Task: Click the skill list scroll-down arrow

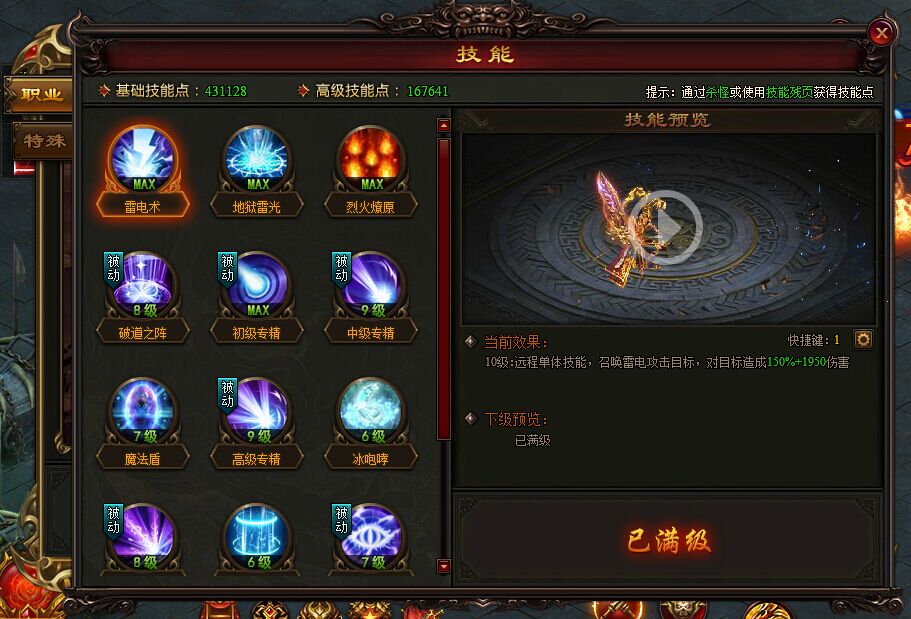Action: (443, 566)
